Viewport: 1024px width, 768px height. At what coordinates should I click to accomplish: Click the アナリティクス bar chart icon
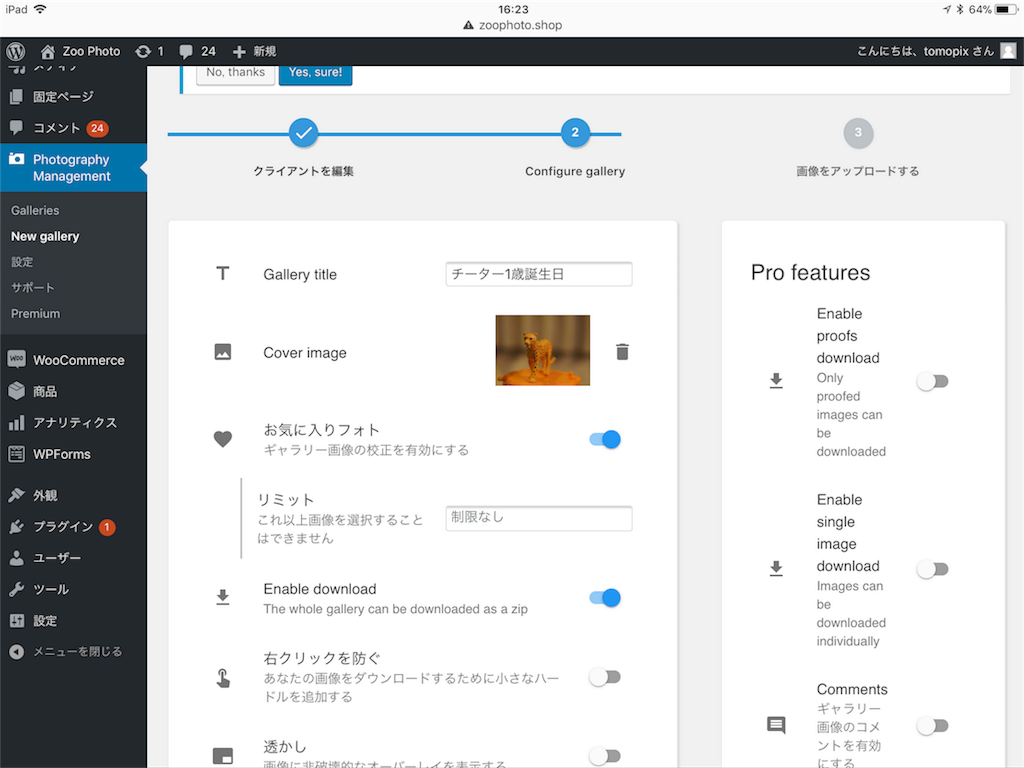16,423
